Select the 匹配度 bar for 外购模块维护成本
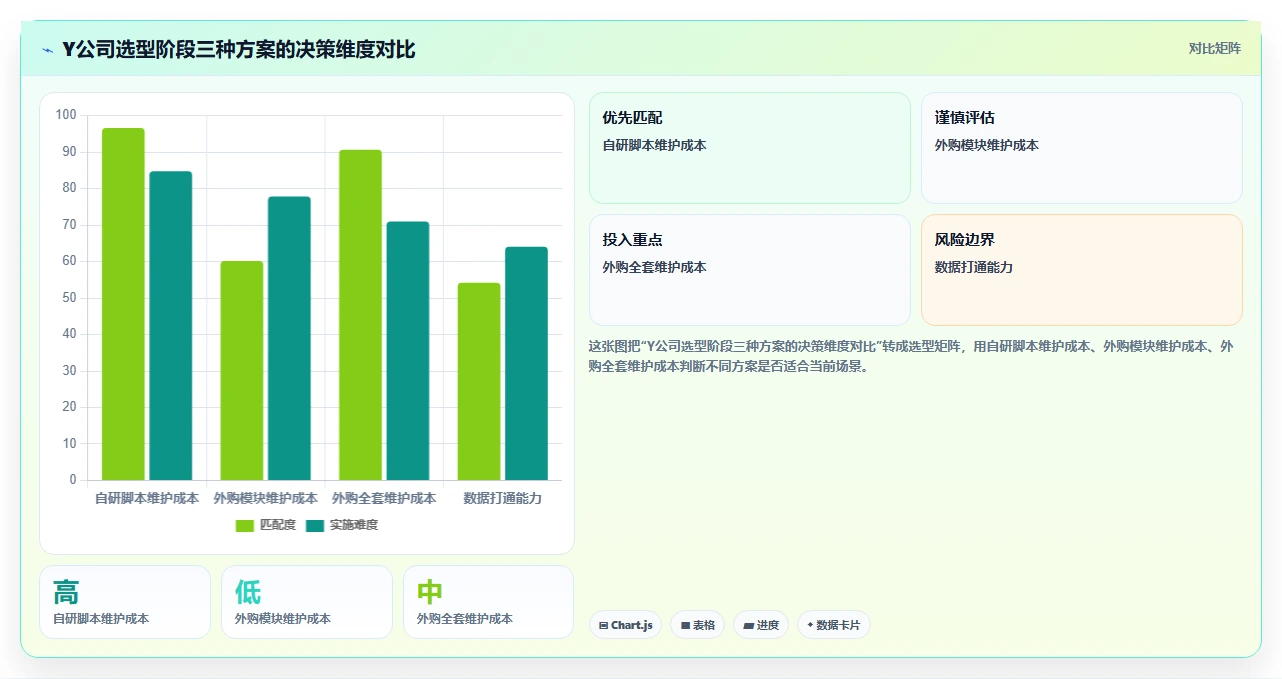Image resolution: width=1282 pixels, height=679 pixels. [242, 371]
